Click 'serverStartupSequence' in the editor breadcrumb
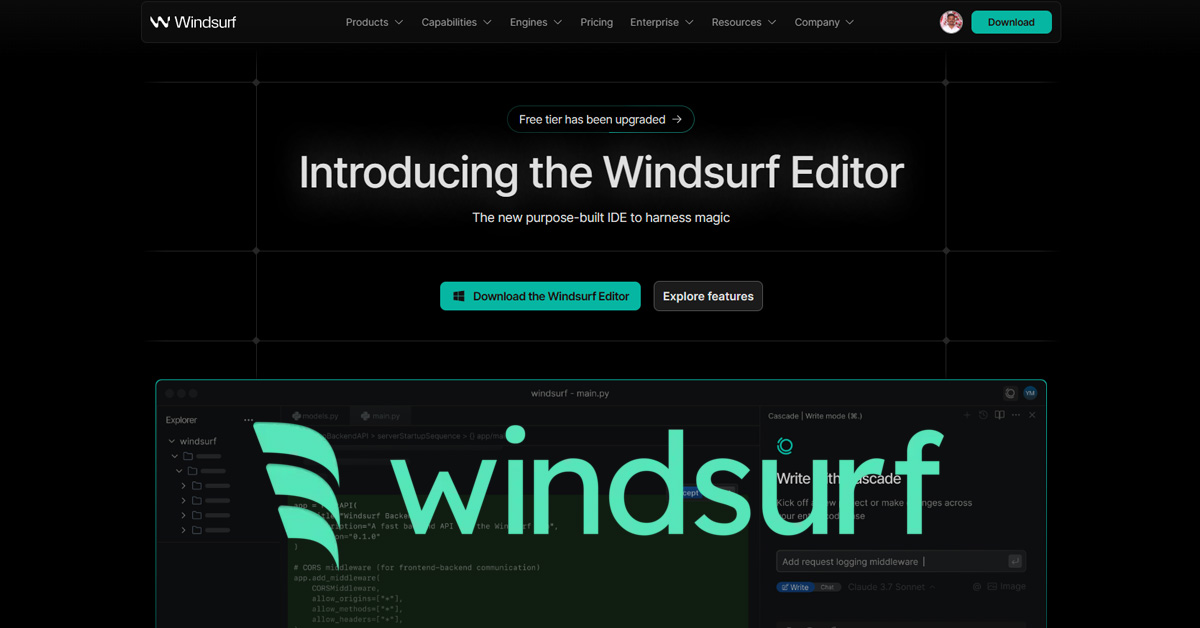The image size is (1200, 628). tap(420, 436)
